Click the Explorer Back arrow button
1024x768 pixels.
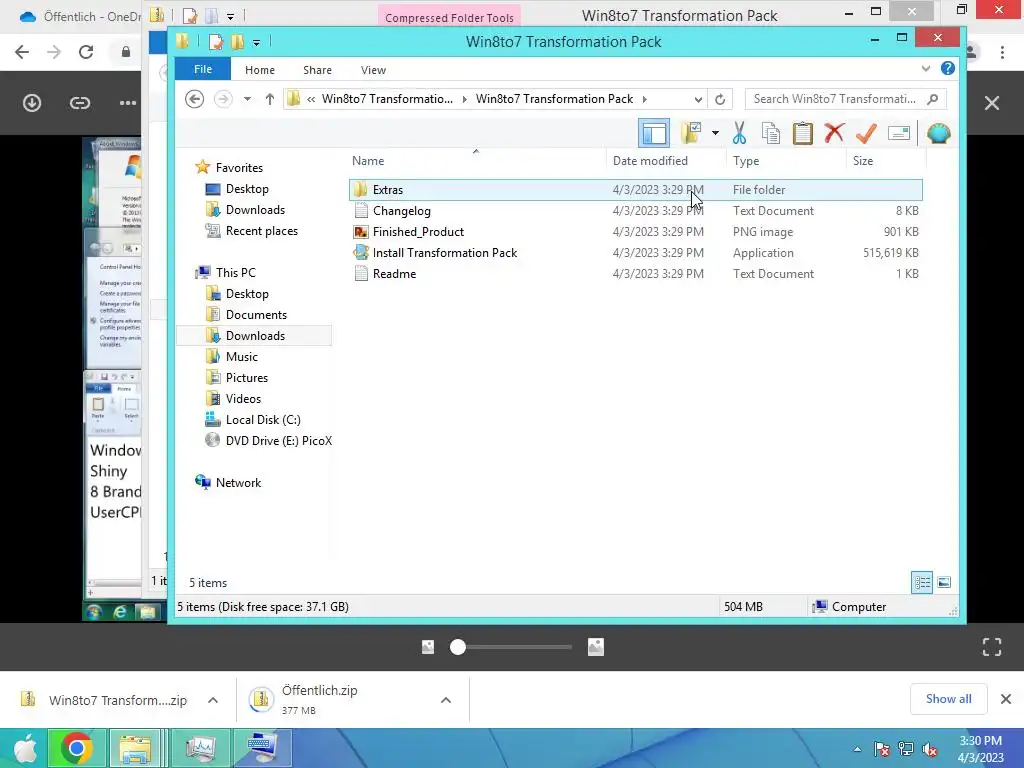[195, 99]
